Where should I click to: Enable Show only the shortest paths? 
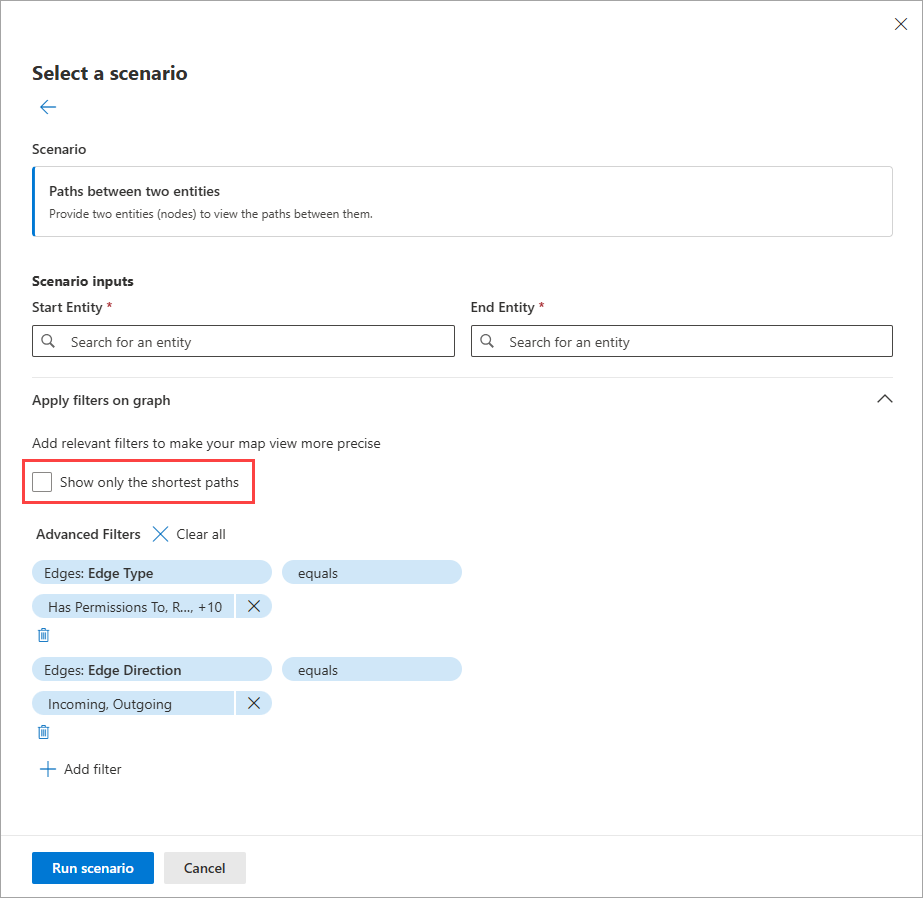coord(43,482)
